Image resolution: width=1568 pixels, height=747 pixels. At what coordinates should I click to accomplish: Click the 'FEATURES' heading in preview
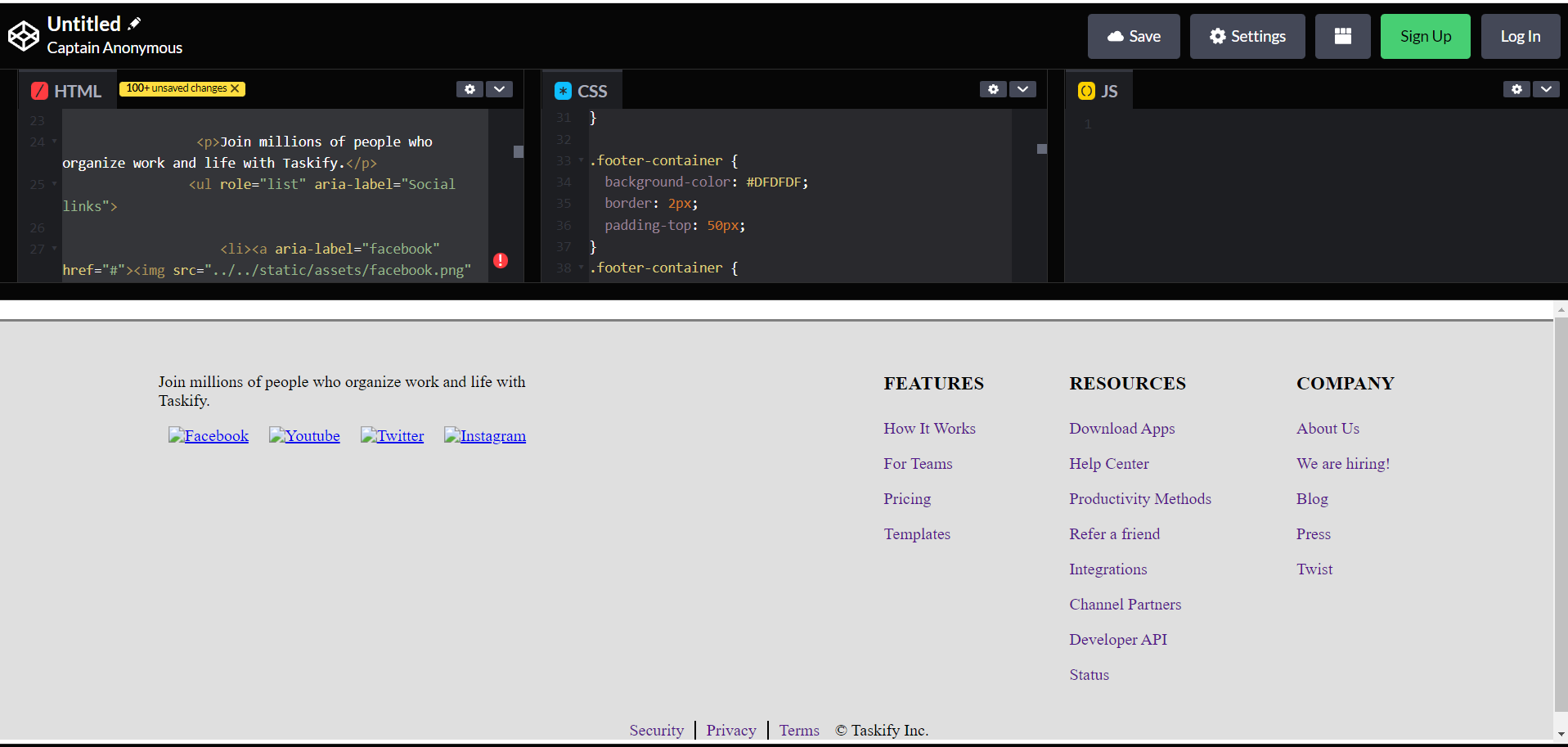933,383
